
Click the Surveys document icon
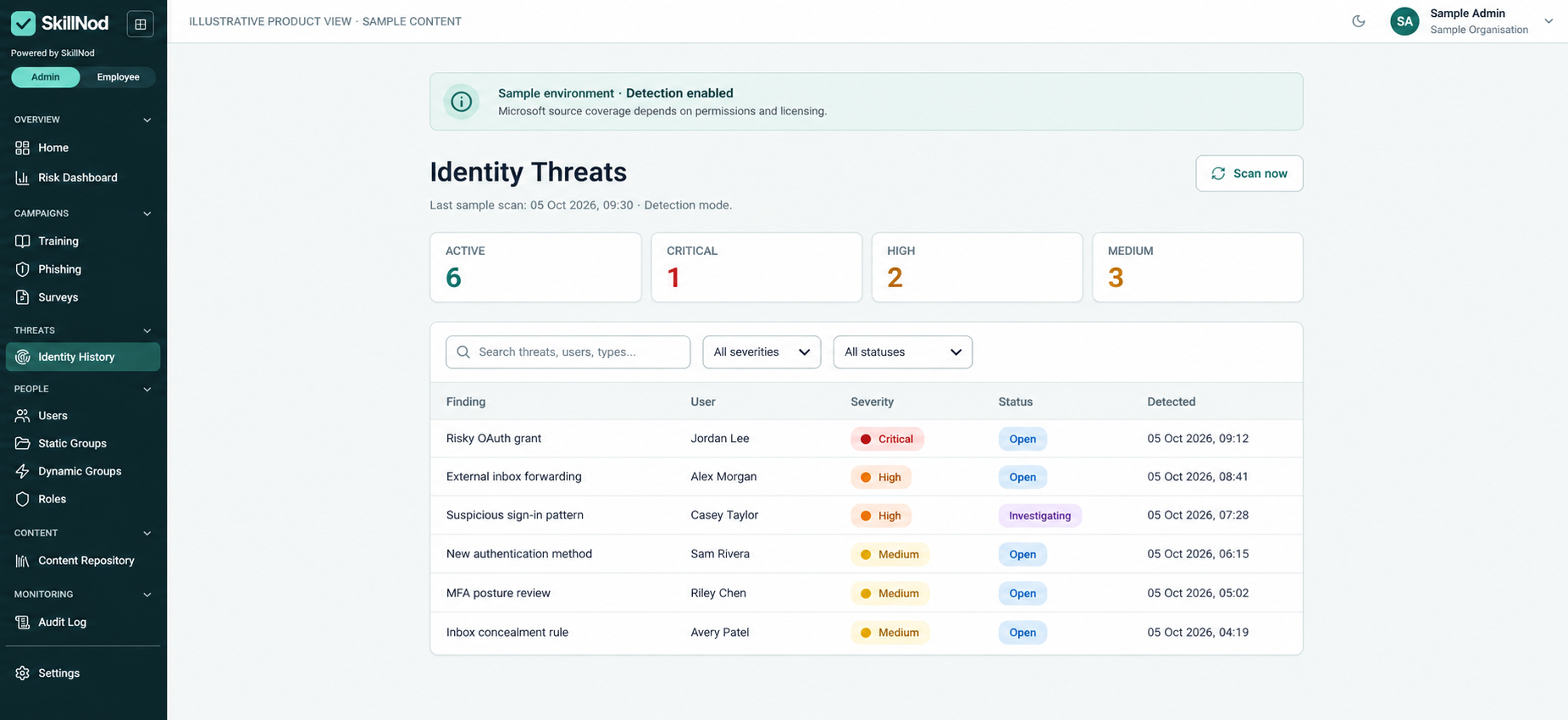point(23,297)
